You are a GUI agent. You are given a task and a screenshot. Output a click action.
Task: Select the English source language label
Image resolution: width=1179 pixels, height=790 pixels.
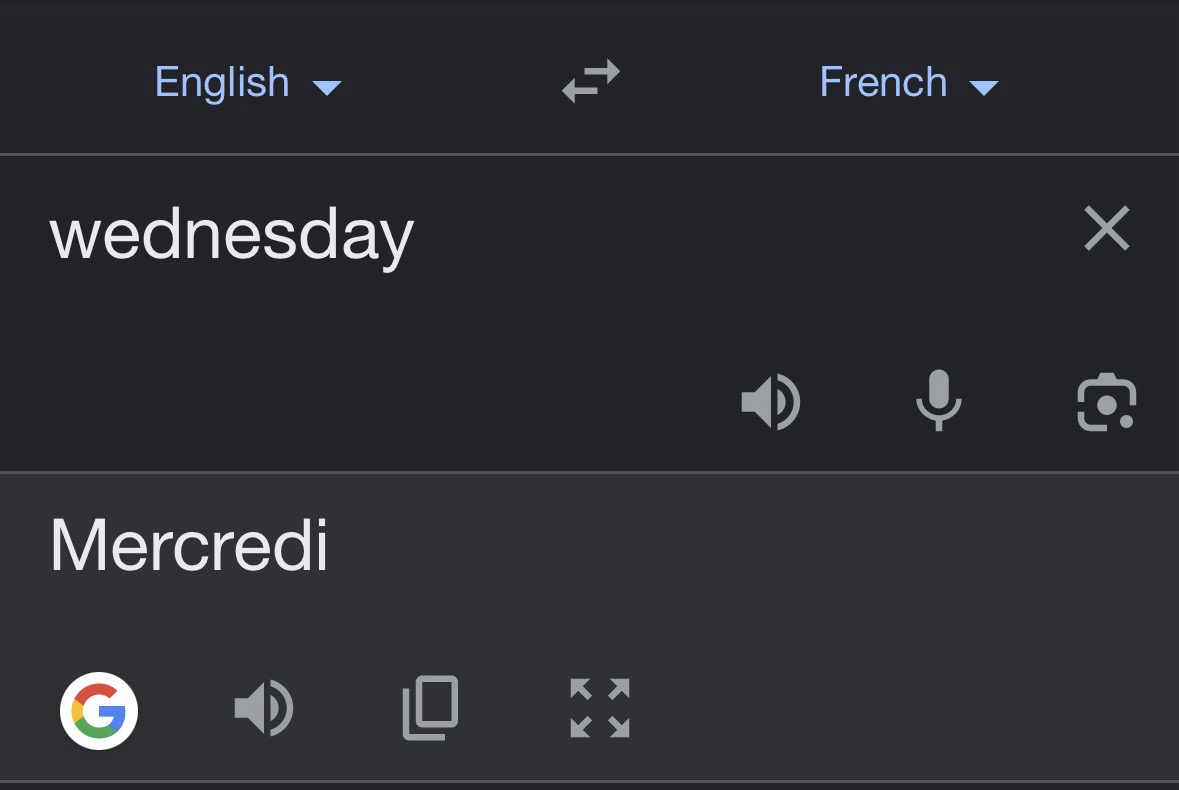pyautogui.click(x=222, y=82)
